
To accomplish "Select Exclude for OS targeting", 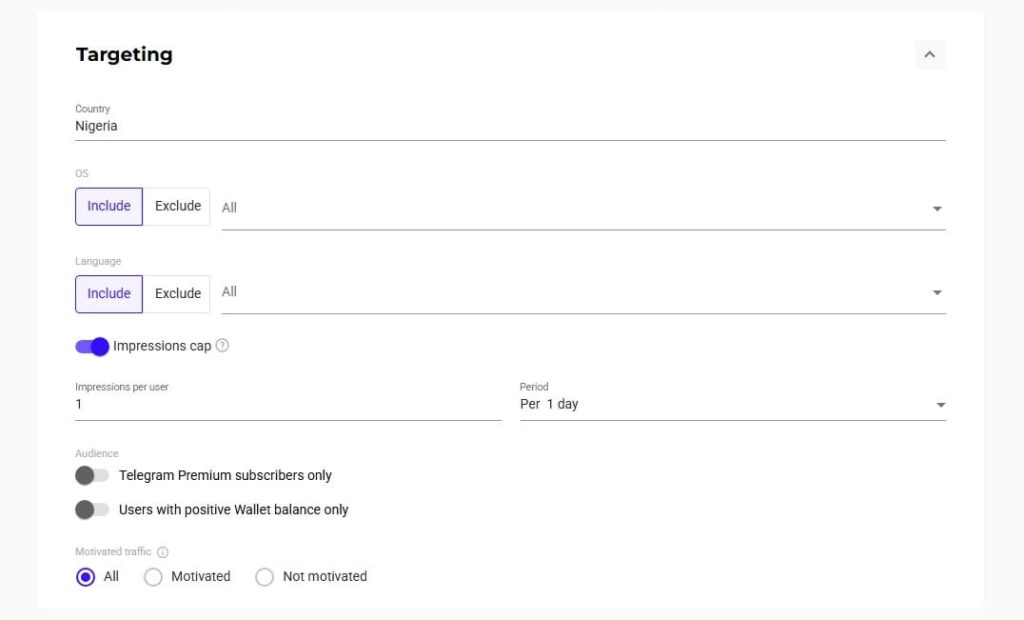I will [177, 206].
